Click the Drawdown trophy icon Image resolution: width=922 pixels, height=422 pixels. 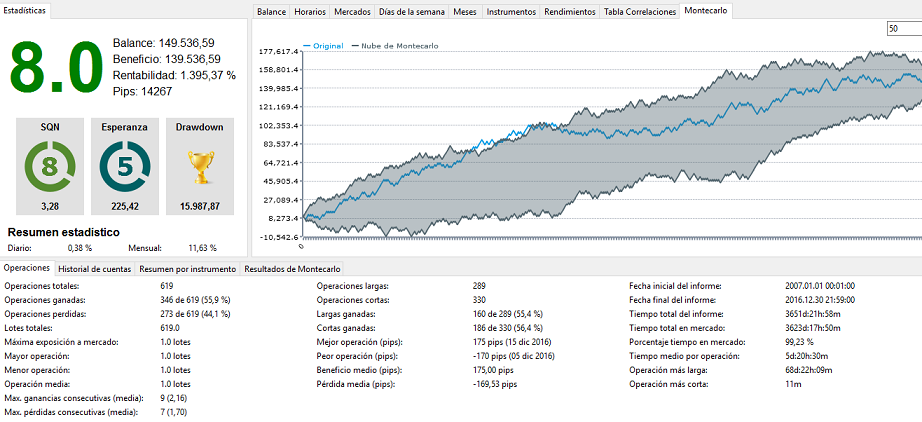coord(199,165)
